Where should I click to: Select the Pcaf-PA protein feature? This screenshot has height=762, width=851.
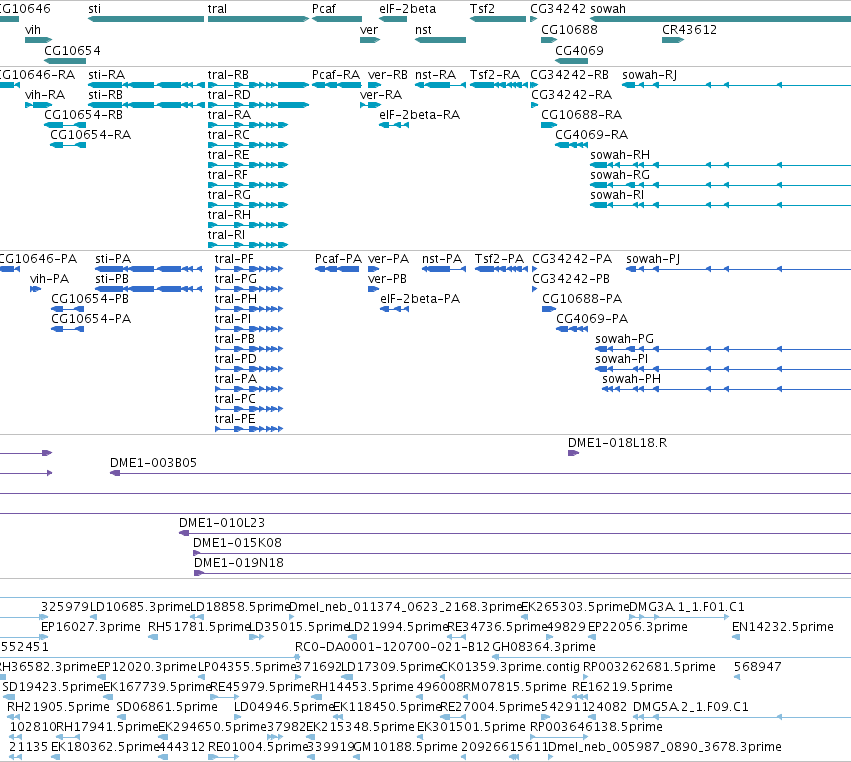pyautogui.click(x=336, y=269)
